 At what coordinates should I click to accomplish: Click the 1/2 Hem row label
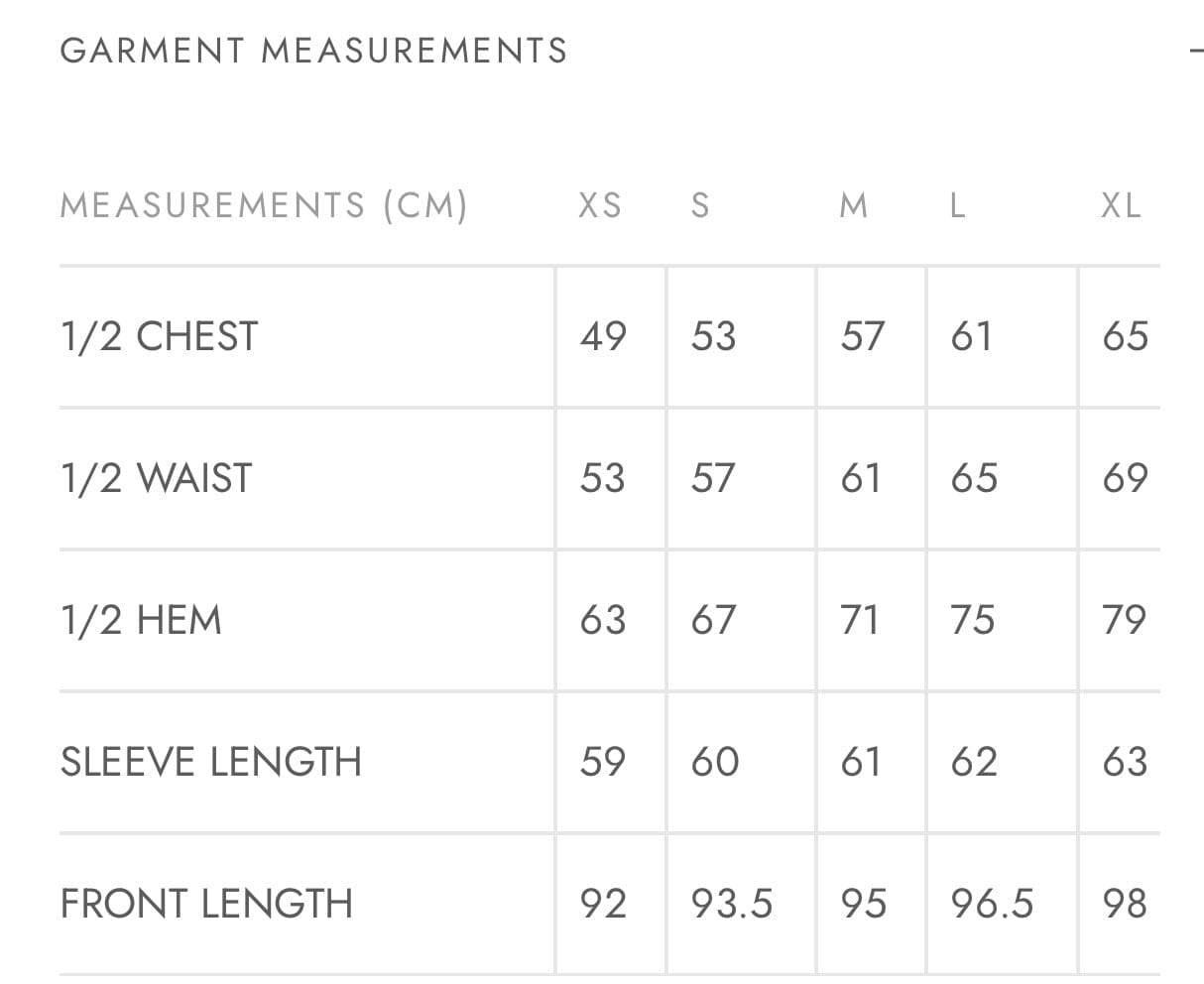coord(141,620)
